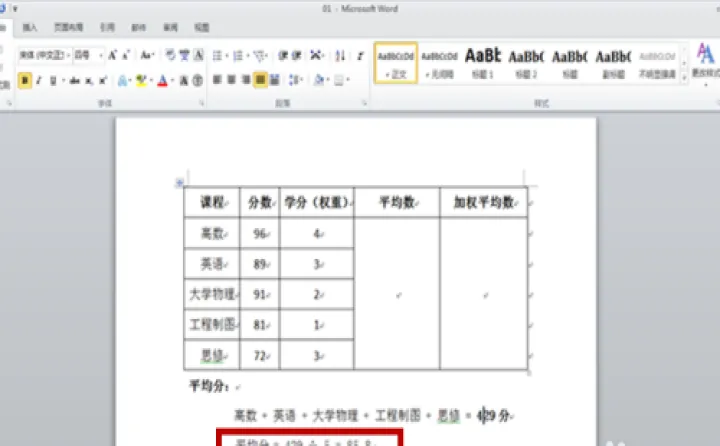Click the Sort A-Z icon
Image resolution: width=720 pixels, height=446 pixels.
point(340,56)
